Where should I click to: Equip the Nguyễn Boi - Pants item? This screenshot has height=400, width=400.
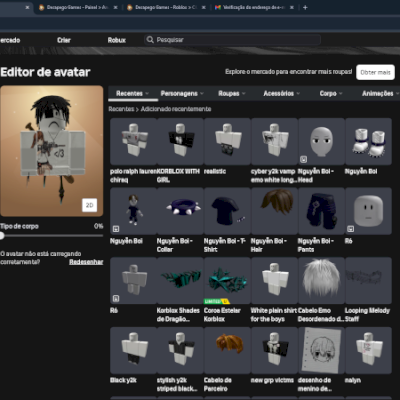click(321, 211)
